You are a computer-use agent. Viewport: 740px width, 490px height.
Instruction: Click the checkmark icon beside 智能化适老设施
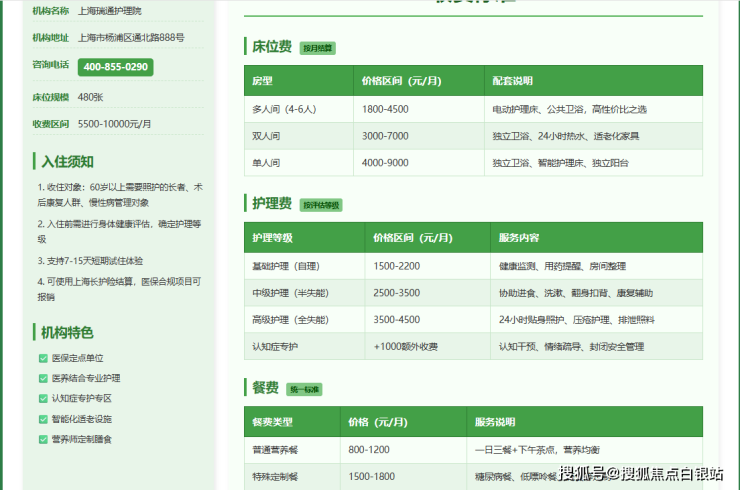pos(43,419)
